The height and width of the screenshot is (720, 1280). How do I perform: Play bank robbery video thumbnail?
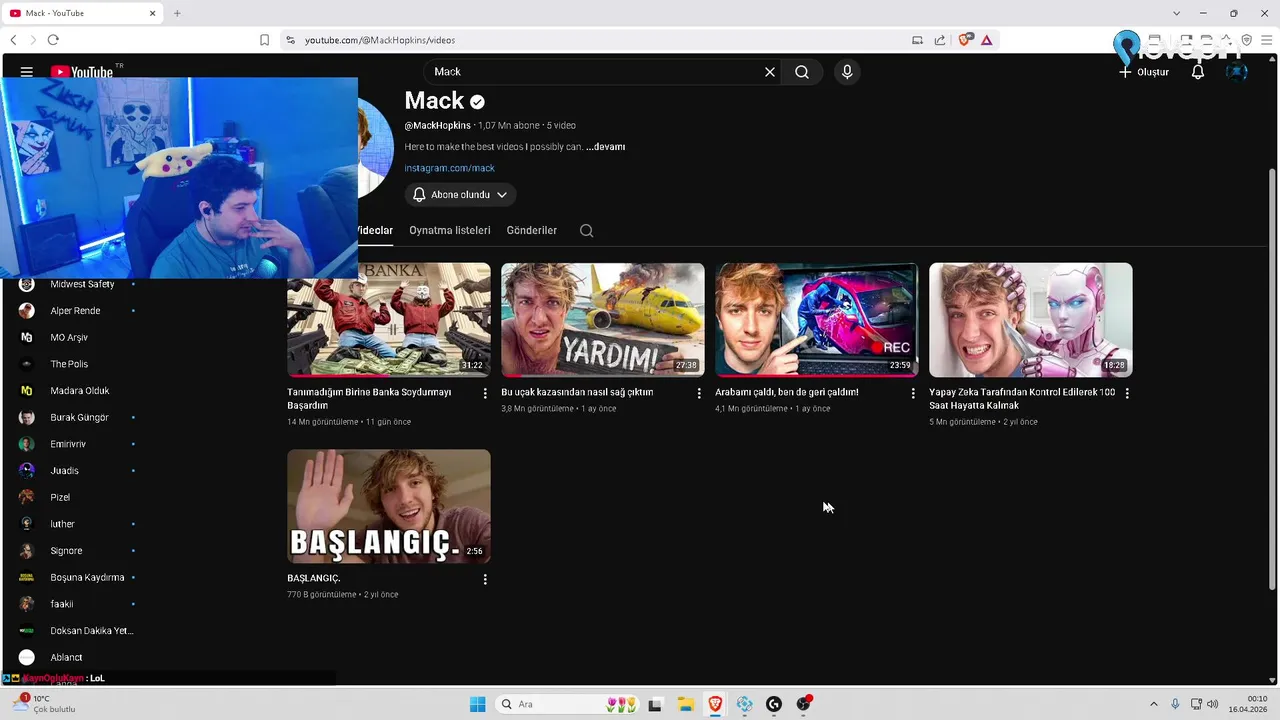(389, 320)
